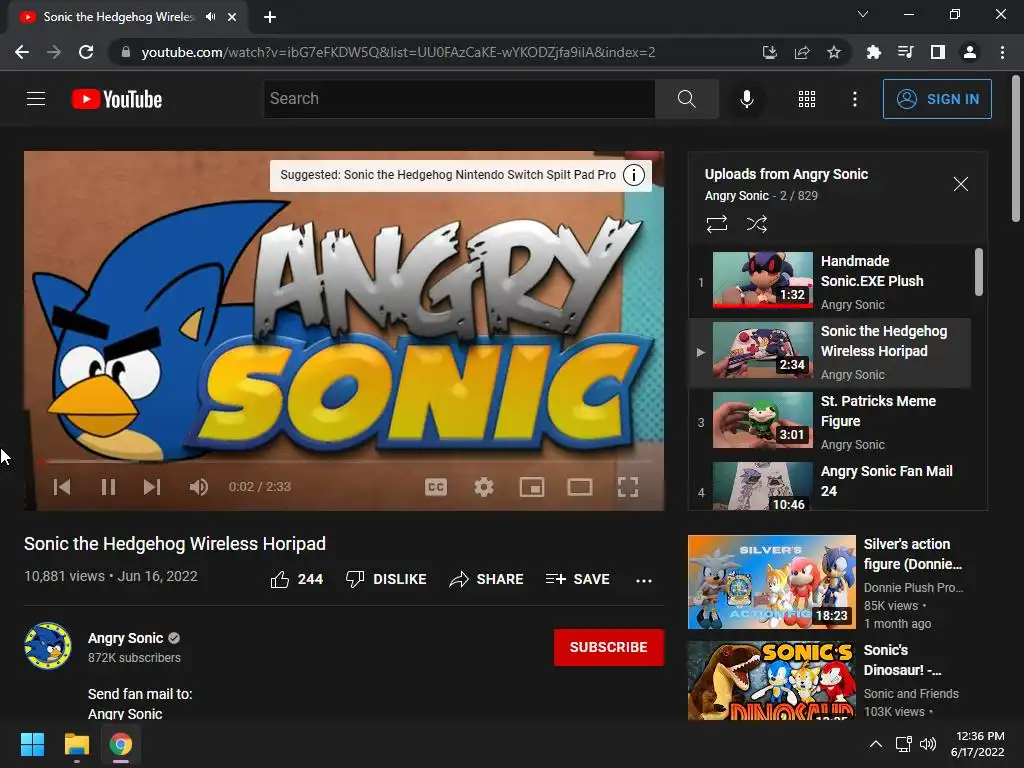Click the page vertical scrollbar
The height and width of the screenshot is (768, 1024).
[1016, 149]
